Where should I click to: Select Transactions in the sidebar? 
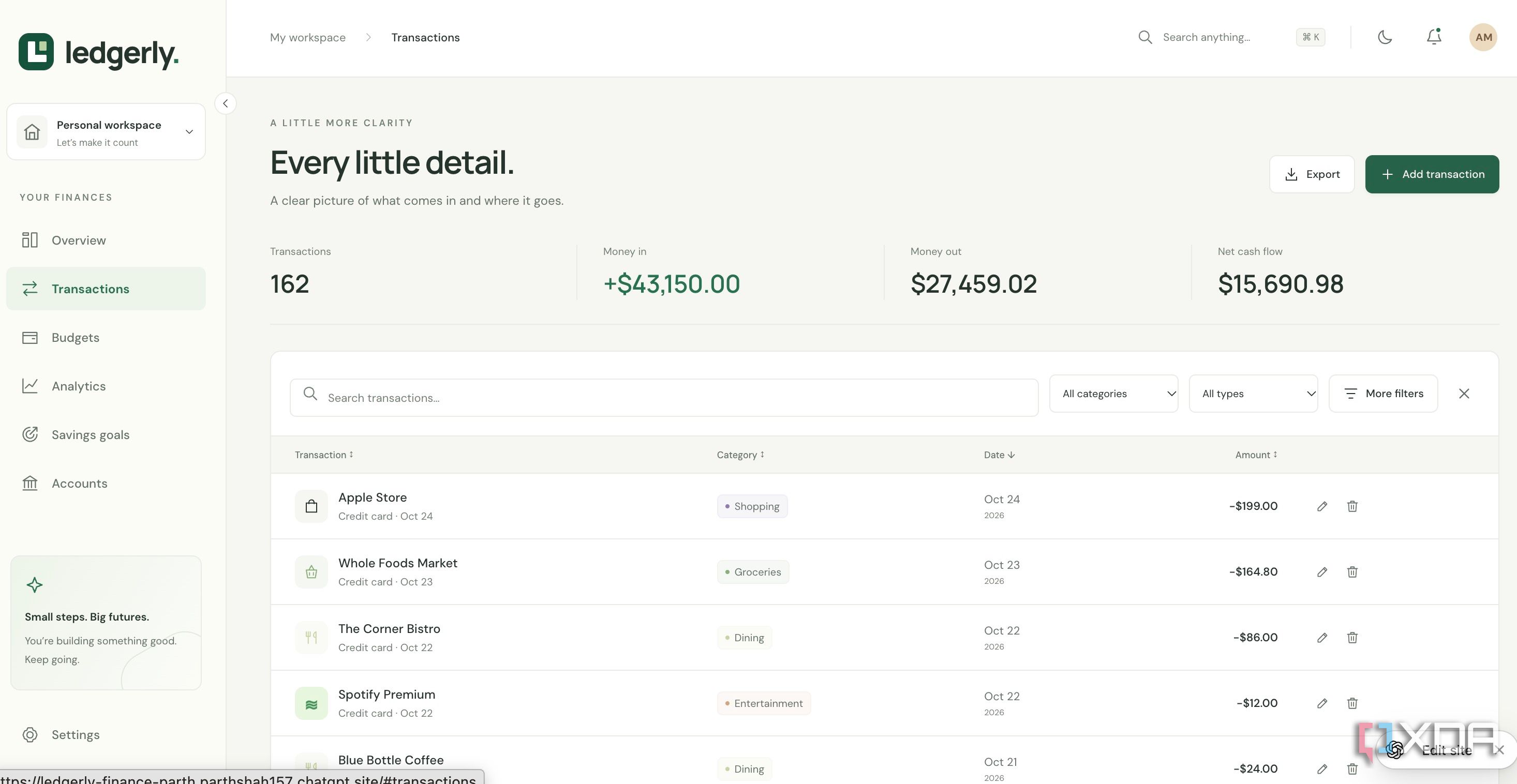(x=106, y=289)
